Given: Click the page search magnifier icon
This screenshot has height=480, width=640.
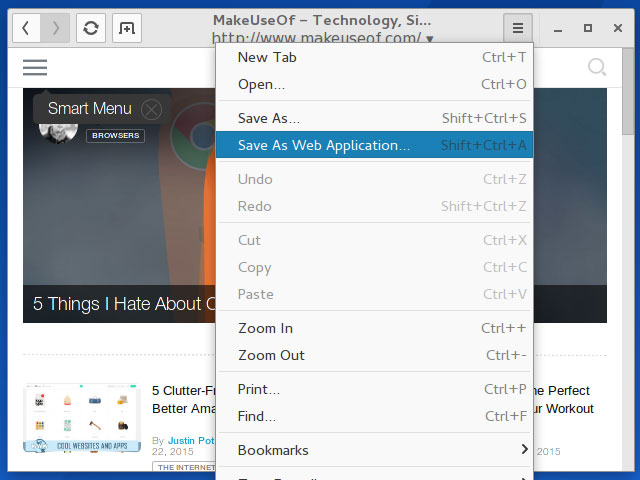Looking at the screenshot, I should (597, 67).
